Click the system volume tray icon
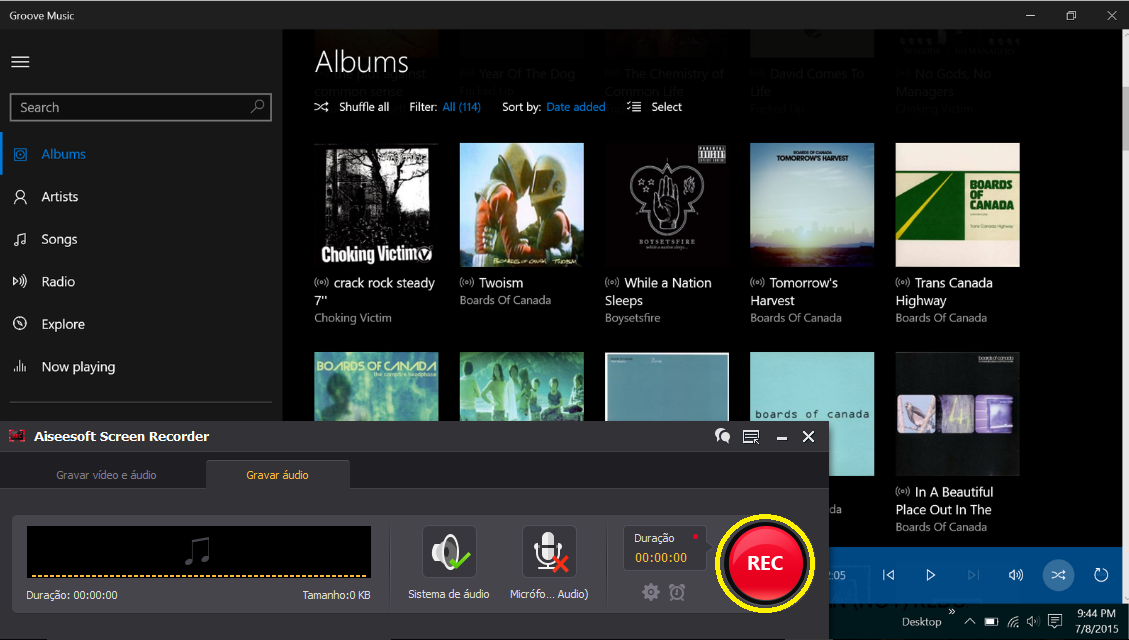Image resolution: width=1129 pixels, height=640 pixels. (x=1033, y=621)
